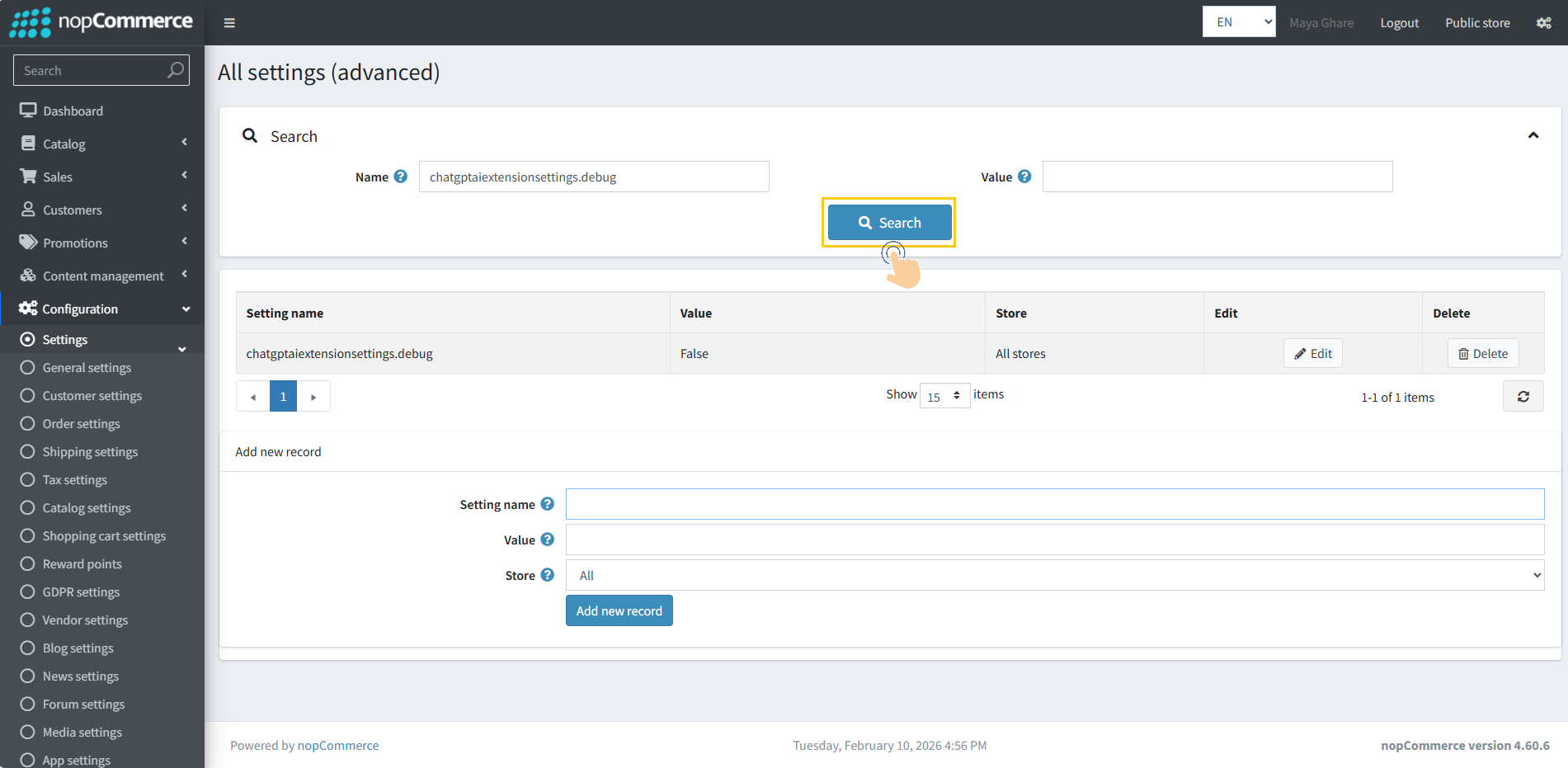Refresh the settings grid with circular arrows icon
Viewport: 1568px width, 768px height.
[x=1523, y=396]
